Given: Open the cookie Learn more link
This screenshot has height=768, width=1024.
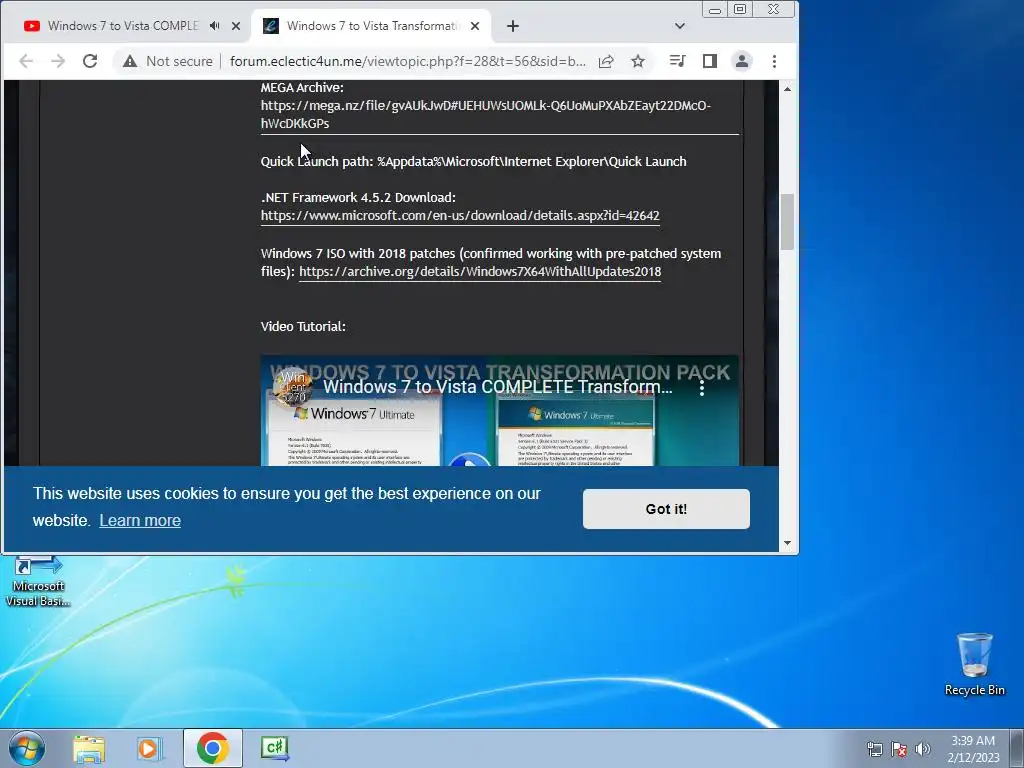Looking at the screenshot, I should coord(140,520).
